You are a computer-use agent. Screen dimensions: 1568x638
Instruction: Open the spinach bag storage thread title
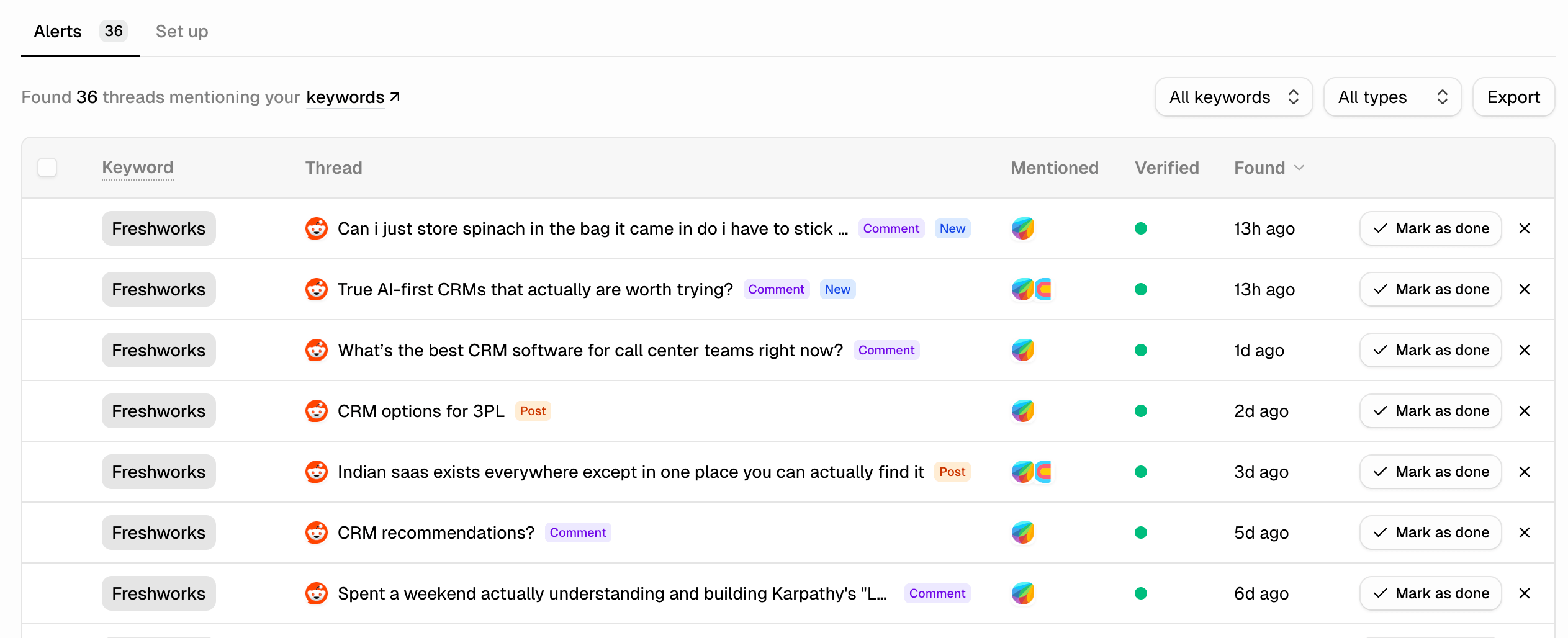[x=593, y=228]
